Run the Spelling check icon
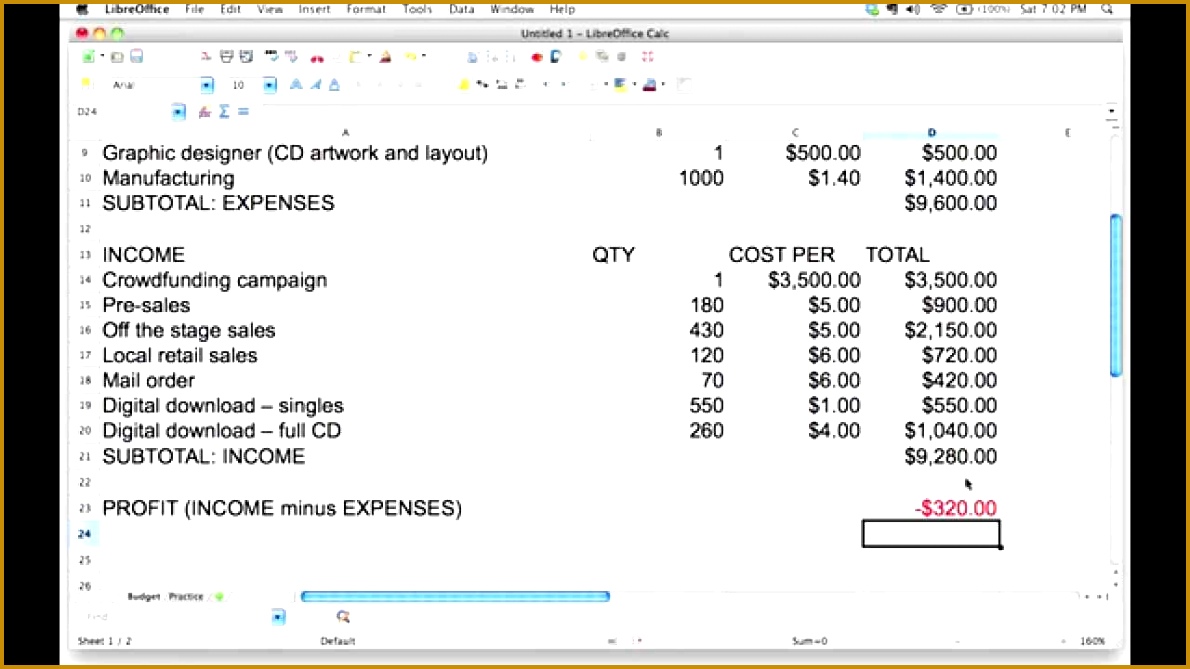Screen dimensions: 1190x669 (271, 57)
